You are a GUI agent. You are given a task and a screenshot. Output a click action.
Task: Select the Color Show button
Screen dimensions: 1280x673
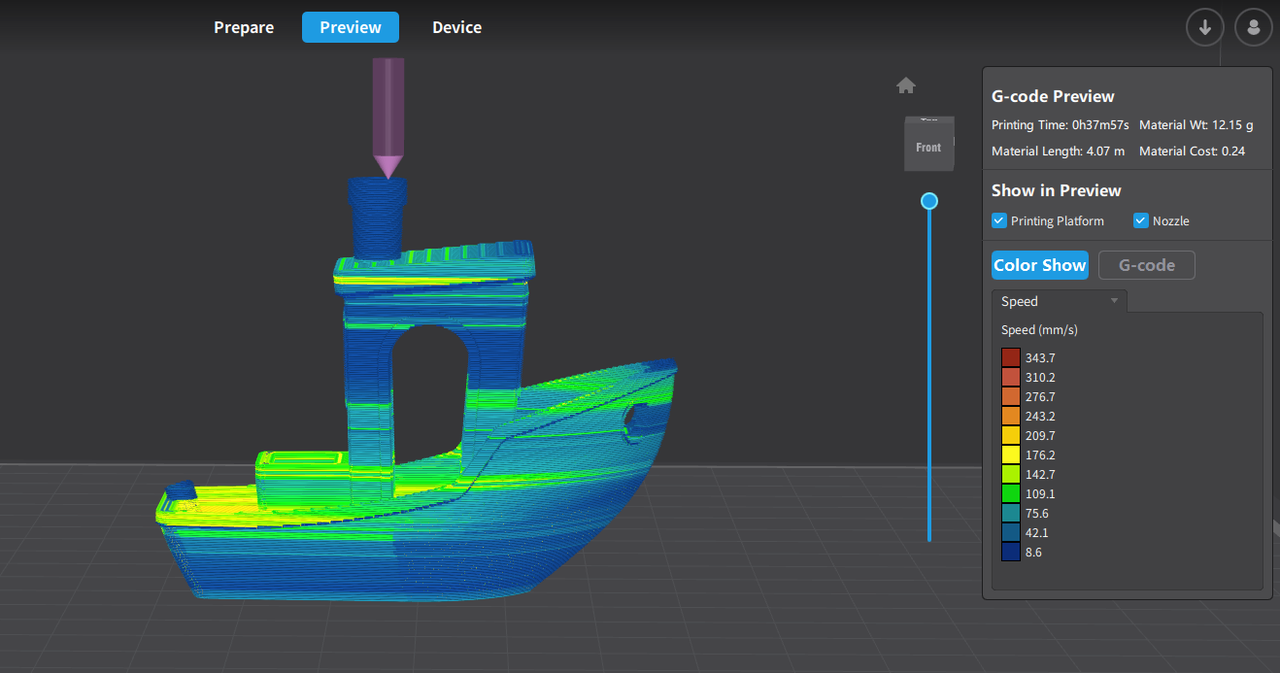[1040, 265]
